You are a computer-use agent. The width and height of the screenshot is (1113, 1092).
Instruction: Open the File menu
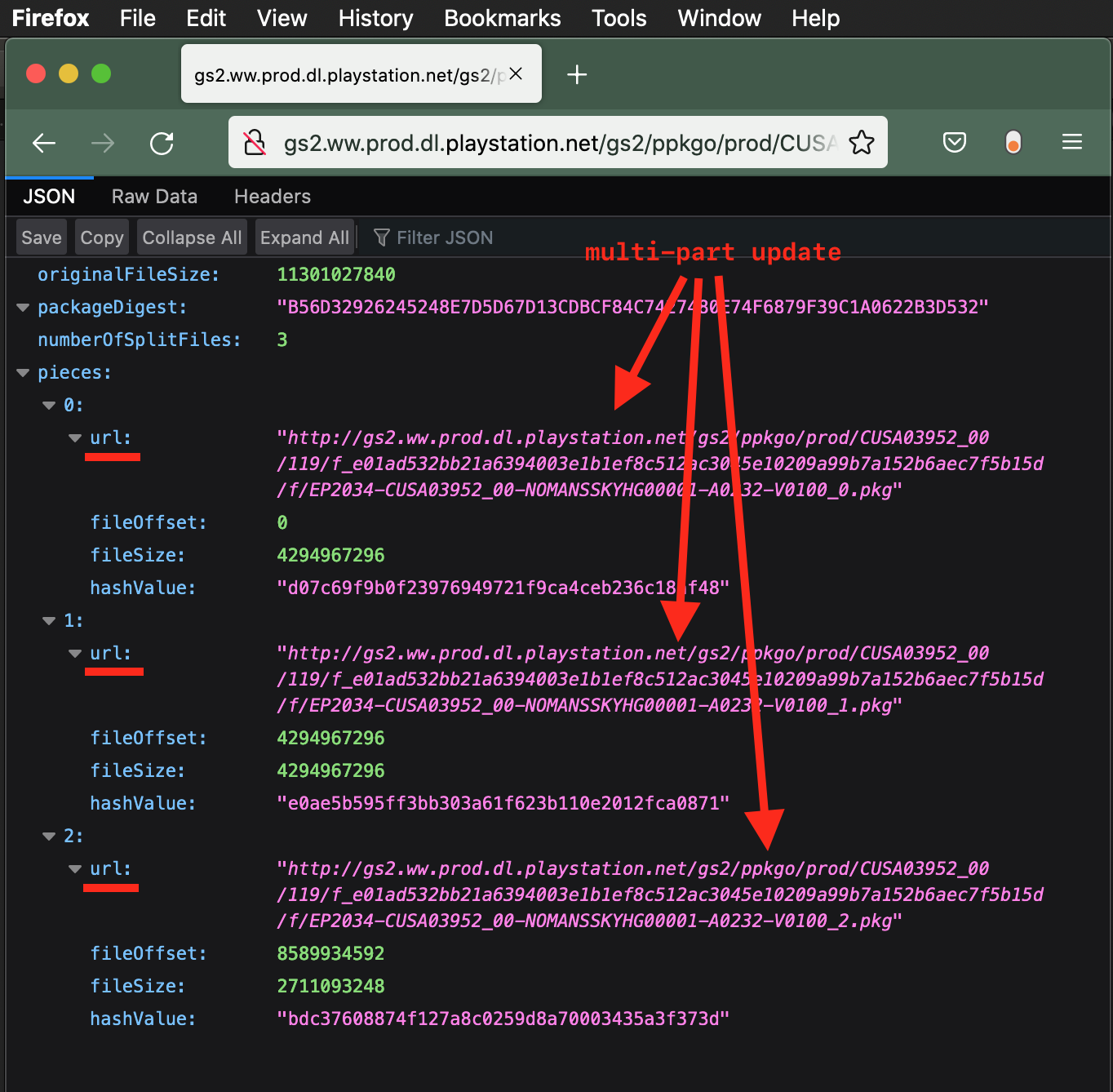point(137,18)
